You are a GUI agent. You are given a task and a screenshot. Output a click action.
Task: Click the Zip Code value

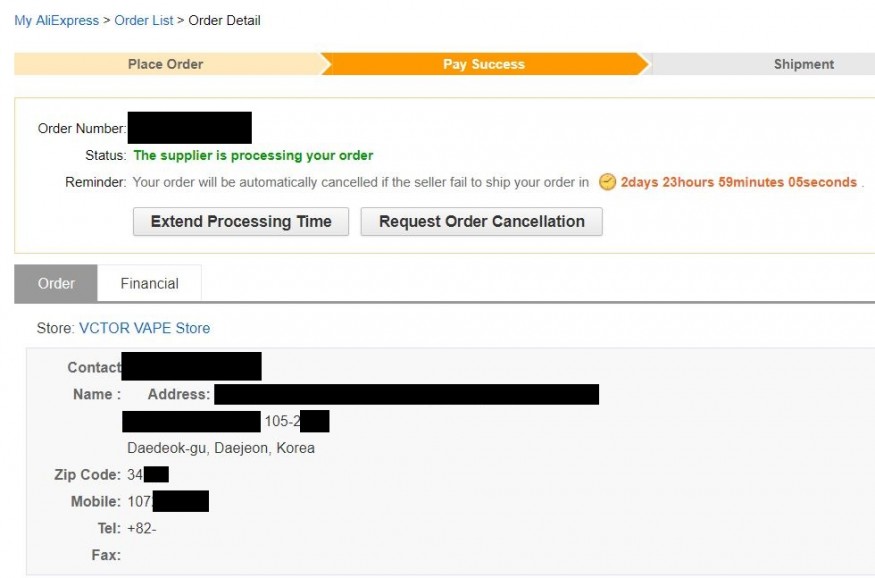(x=148, y=475)
